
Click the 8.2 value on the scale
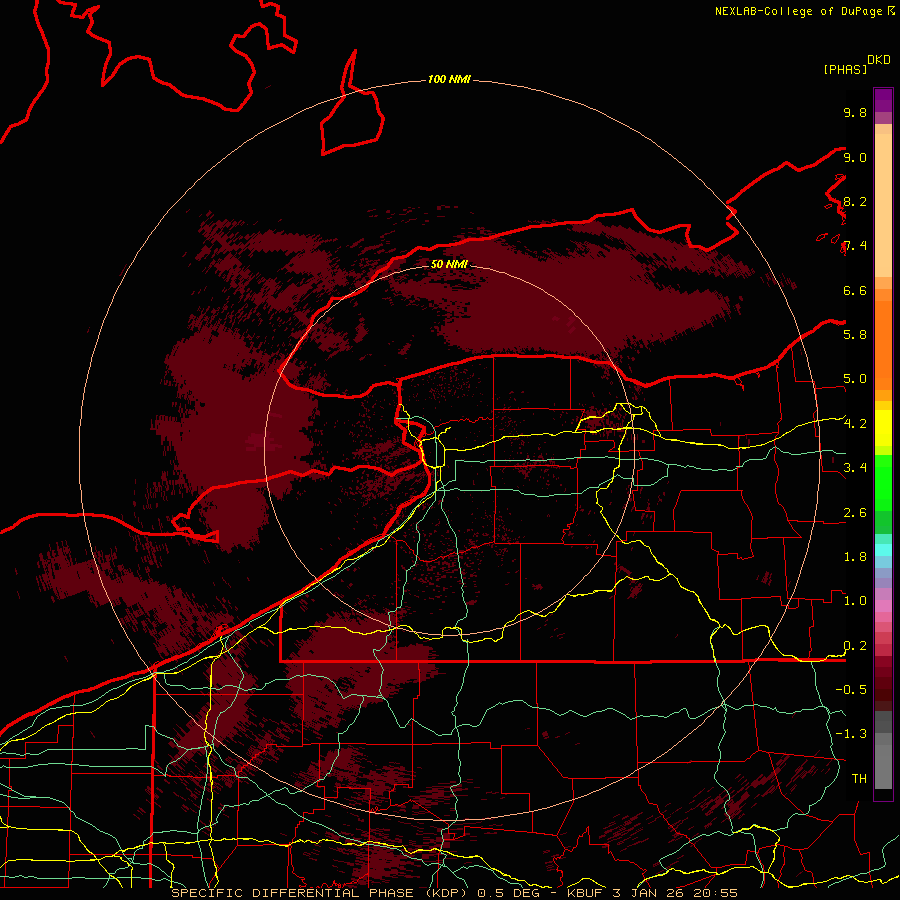click(x=855, y=201)
